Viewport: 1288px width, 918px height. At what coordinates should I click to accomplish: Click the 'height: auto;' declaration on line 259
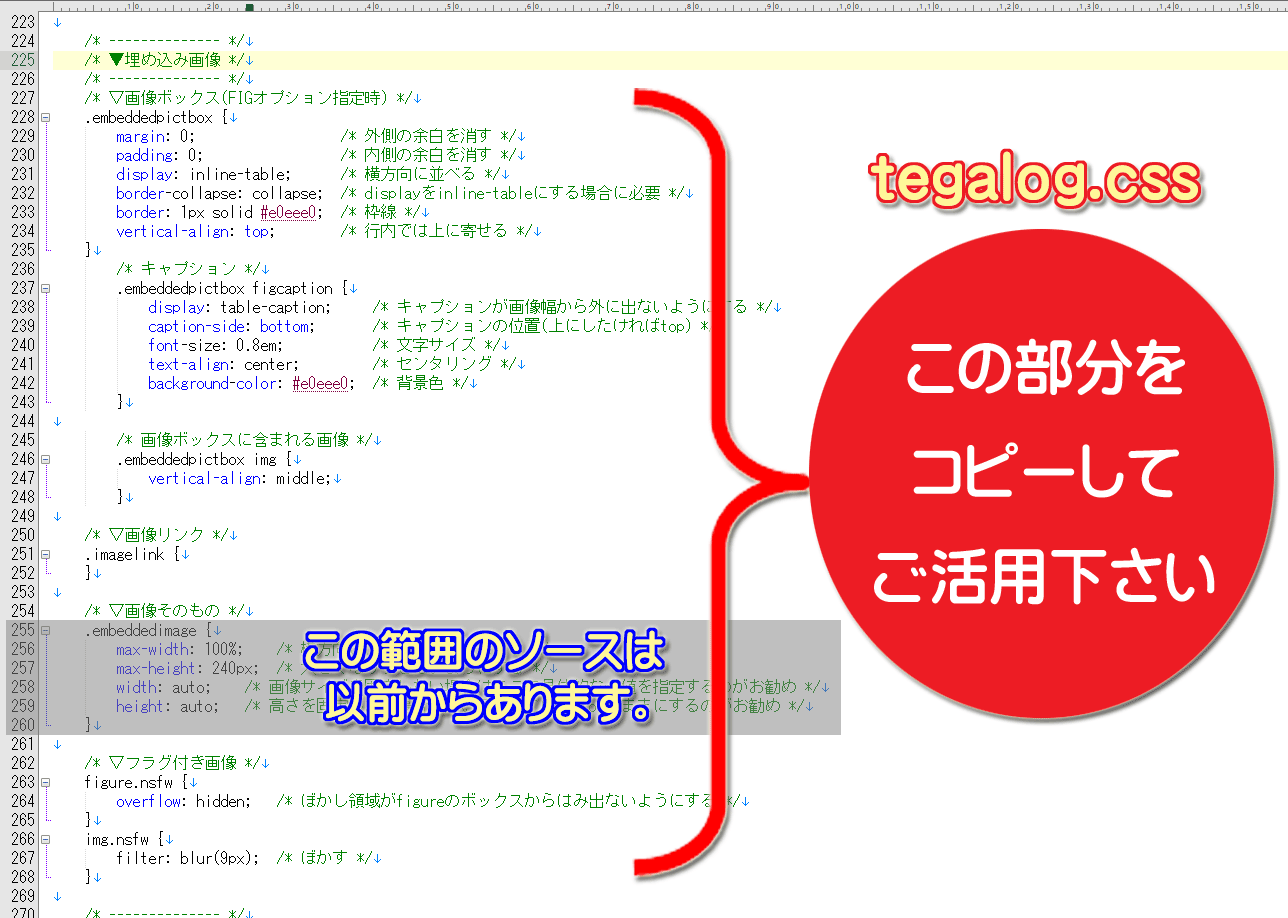(167, 707)
